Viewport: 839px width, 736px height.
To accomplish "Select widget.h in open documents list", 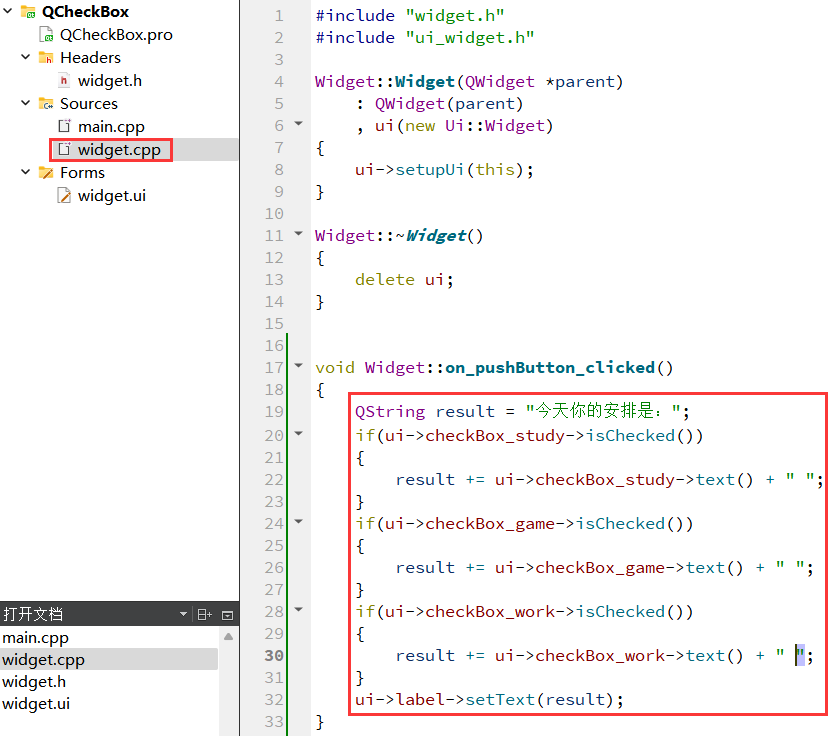I will [109, 681].
